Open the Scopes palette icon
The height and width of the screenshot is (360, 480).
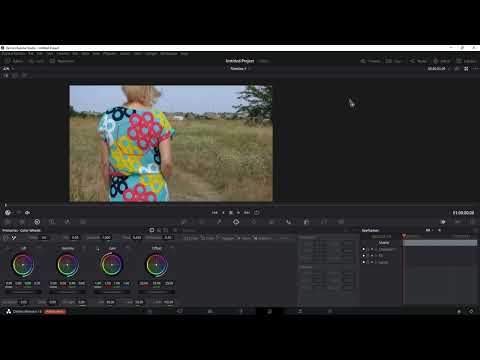tap(458, 222)
